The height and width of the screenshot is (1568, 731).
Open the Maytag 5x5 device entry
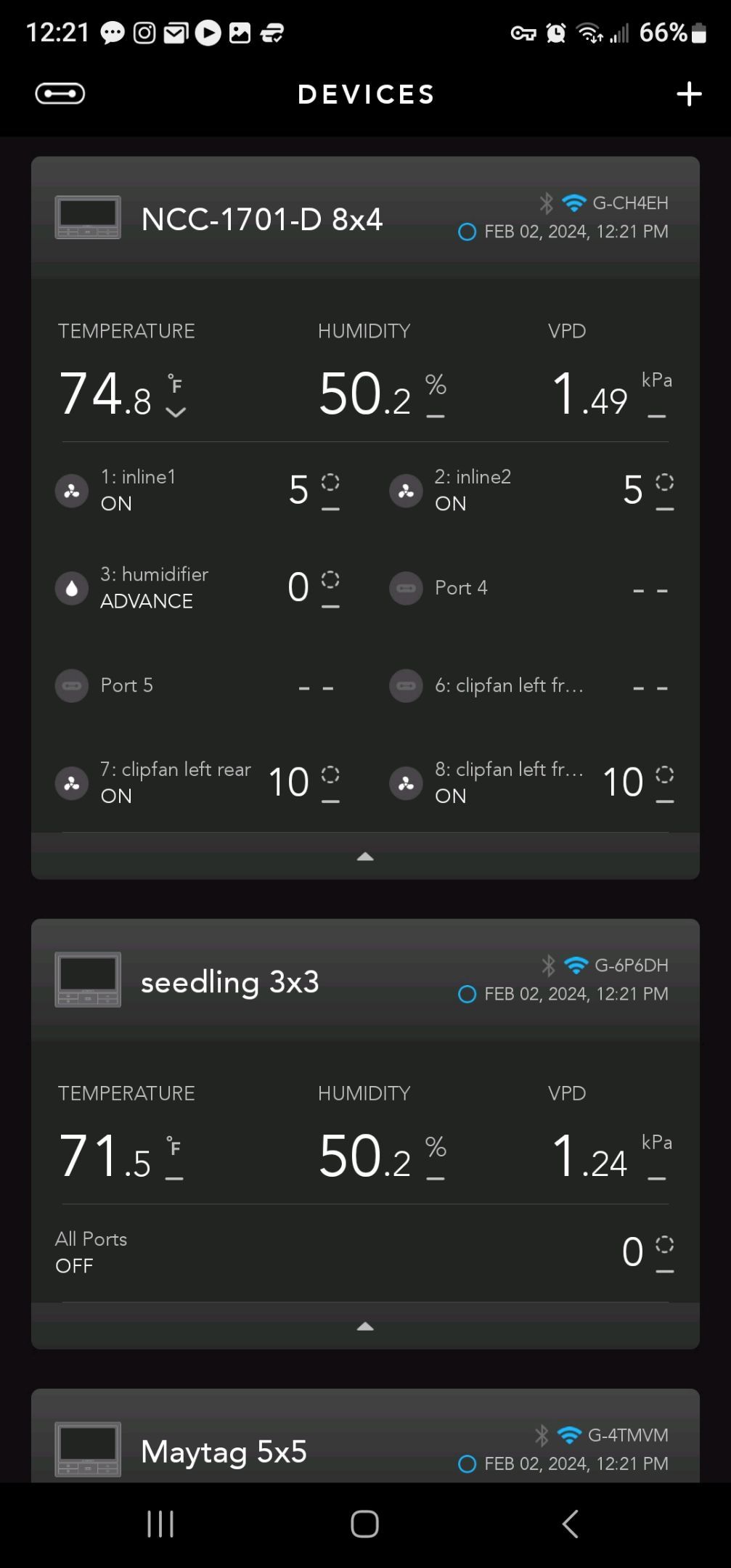[x=224, y=1452]
